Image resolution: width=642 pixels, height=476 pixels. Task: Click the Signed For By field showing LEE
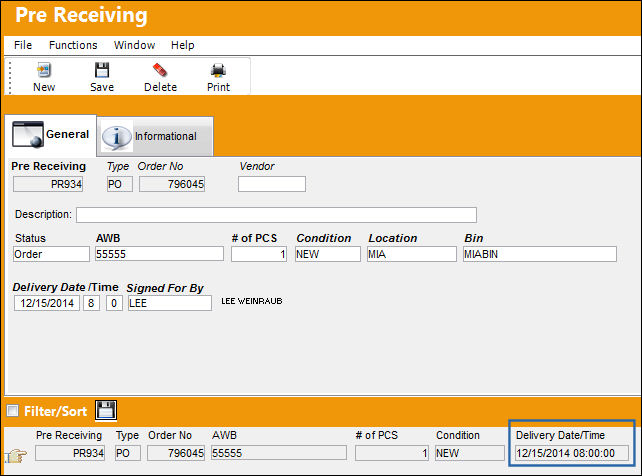click(170, 303)
